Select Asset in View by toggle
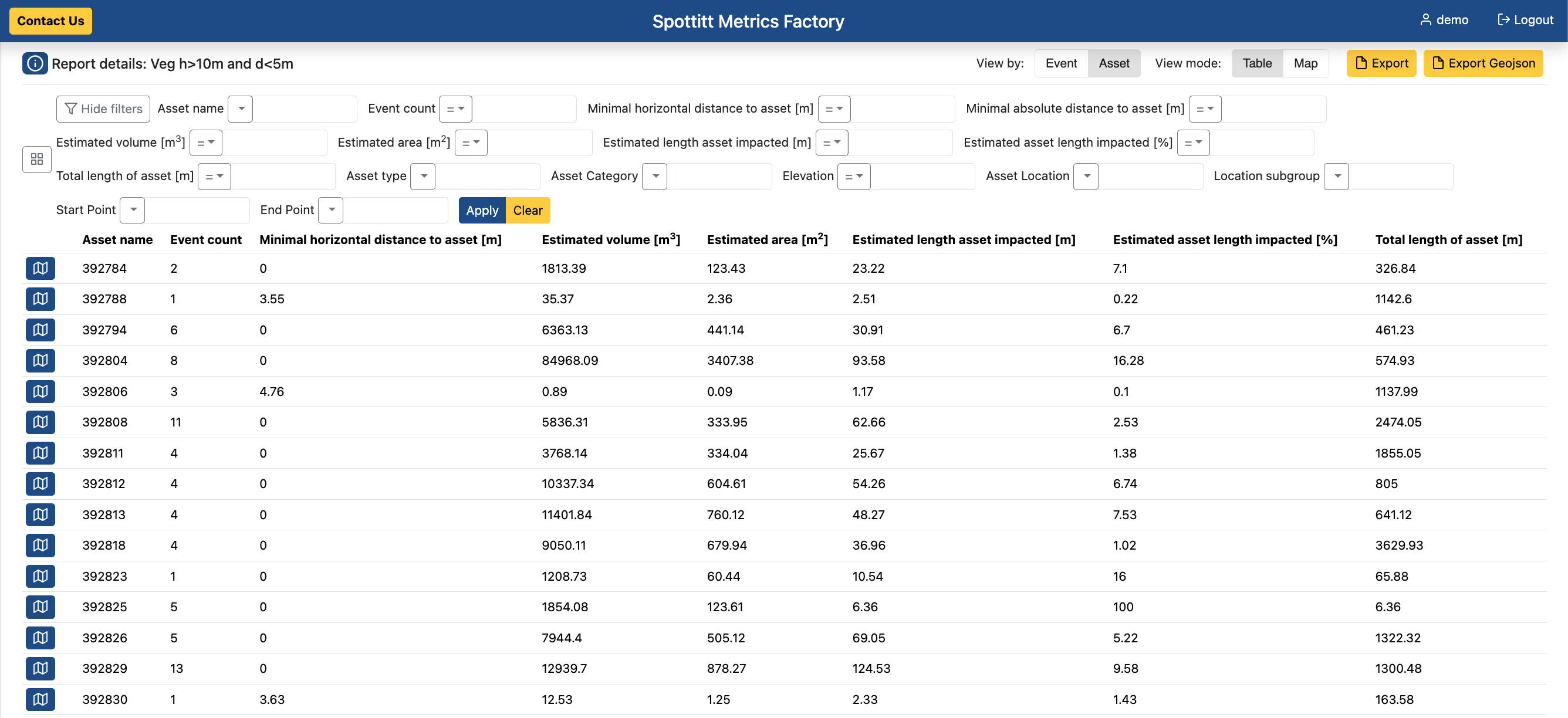 tap(1113, 63)
